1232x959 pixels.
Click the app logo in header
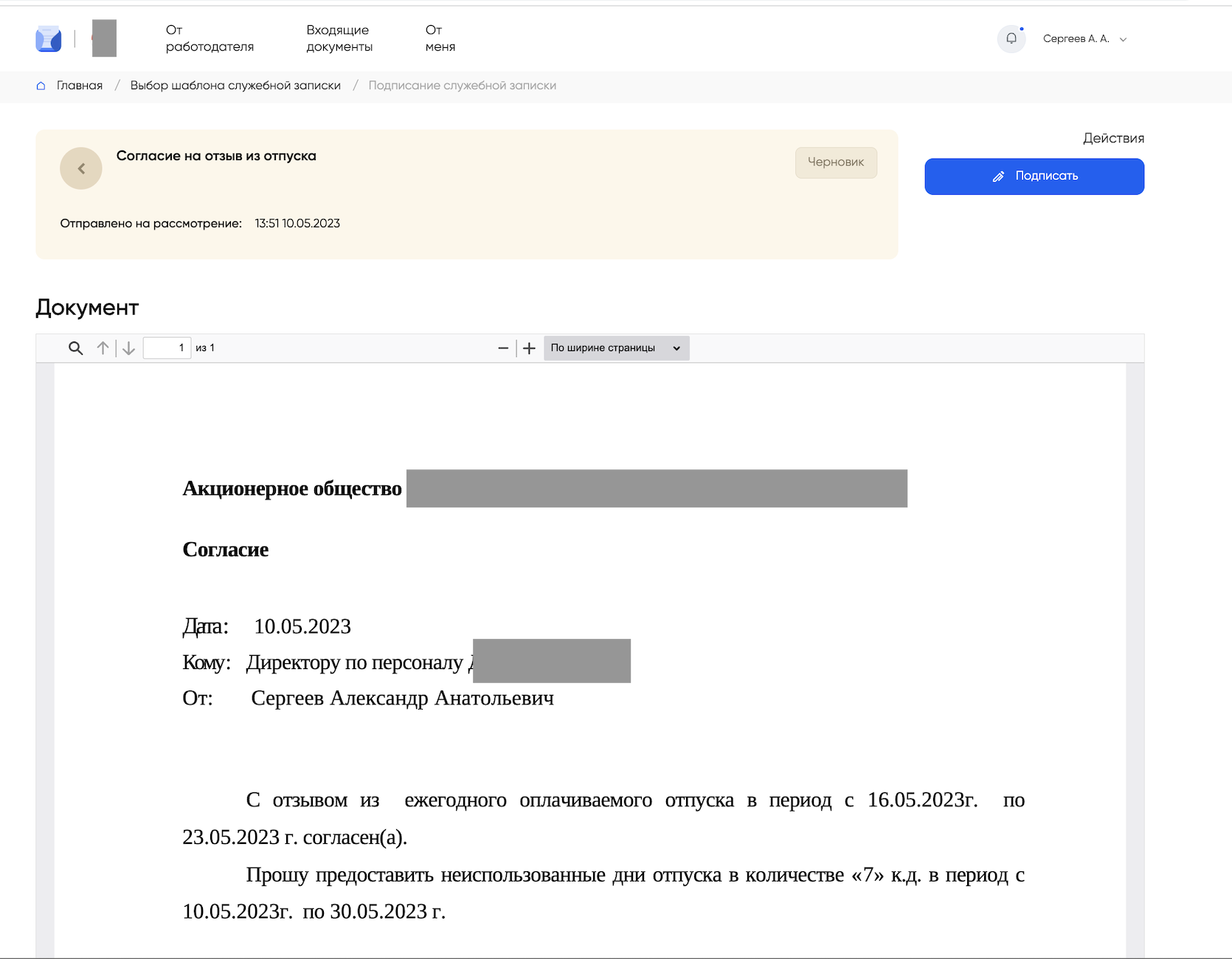tap(49, 39)
